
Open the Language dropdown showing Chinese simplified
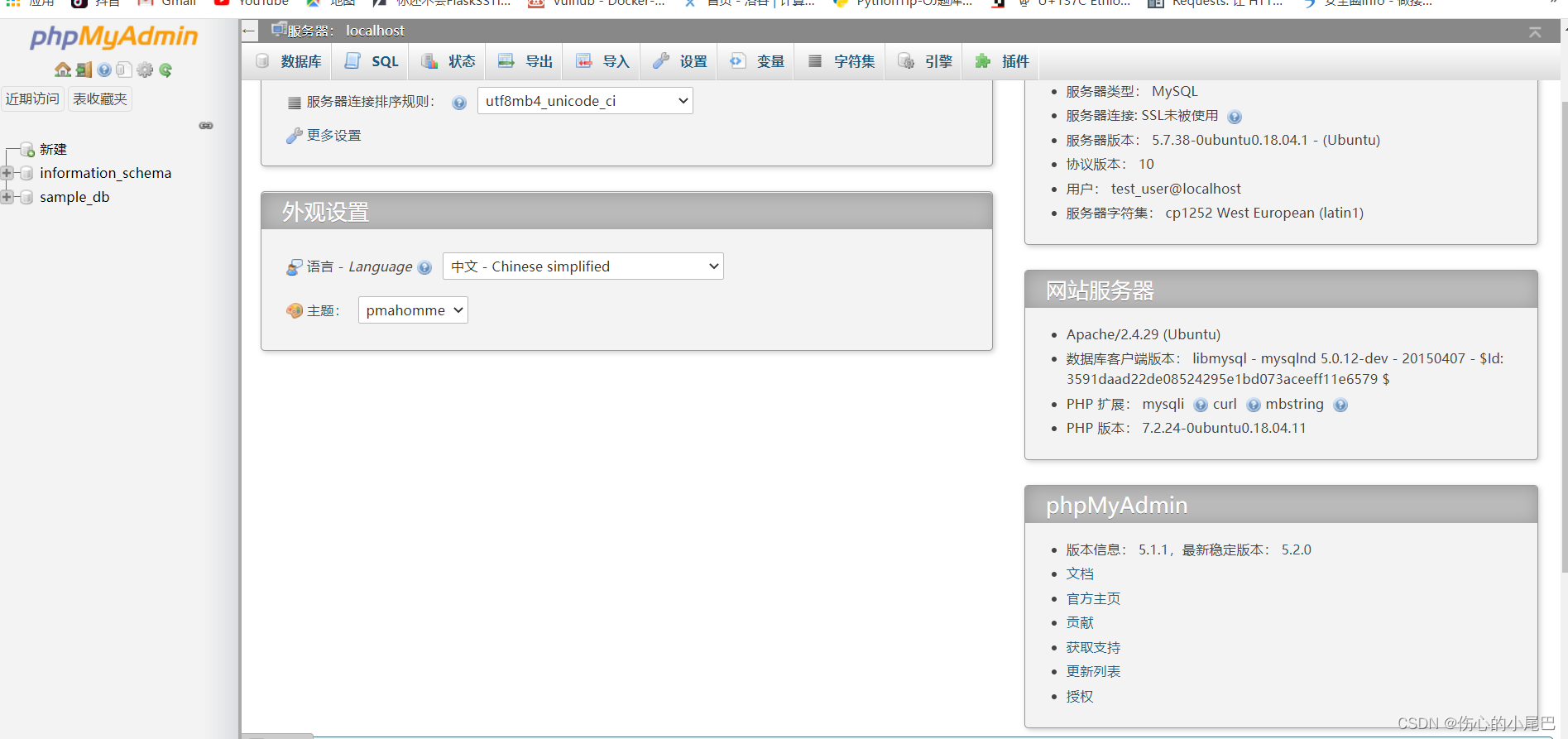tap(583, 266)
